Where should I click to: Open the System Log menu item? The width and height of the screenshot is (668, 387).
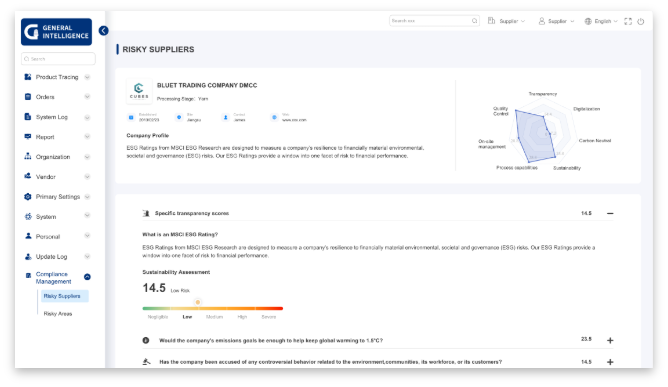[57, 117]
